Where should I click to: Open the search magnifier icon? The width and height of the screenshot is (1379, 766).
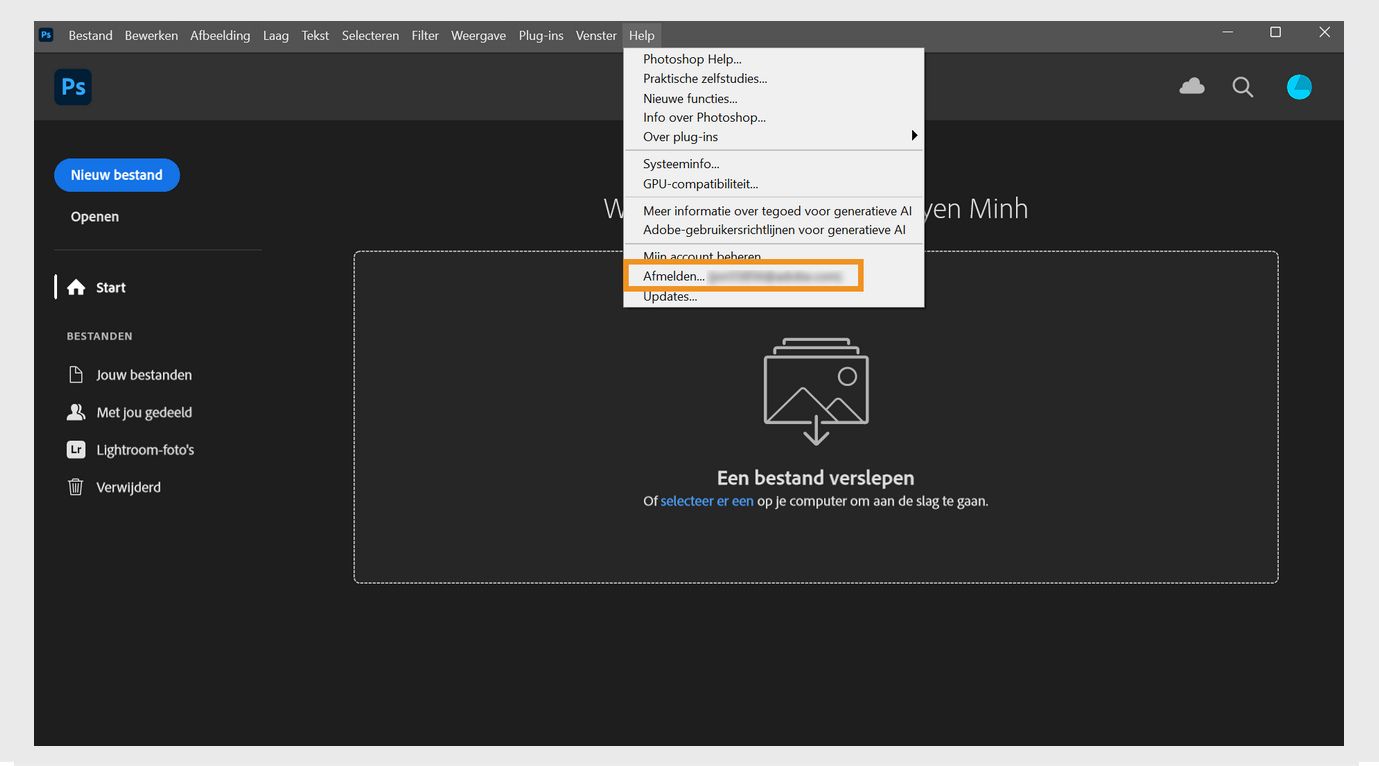(x=1243, y=87)
